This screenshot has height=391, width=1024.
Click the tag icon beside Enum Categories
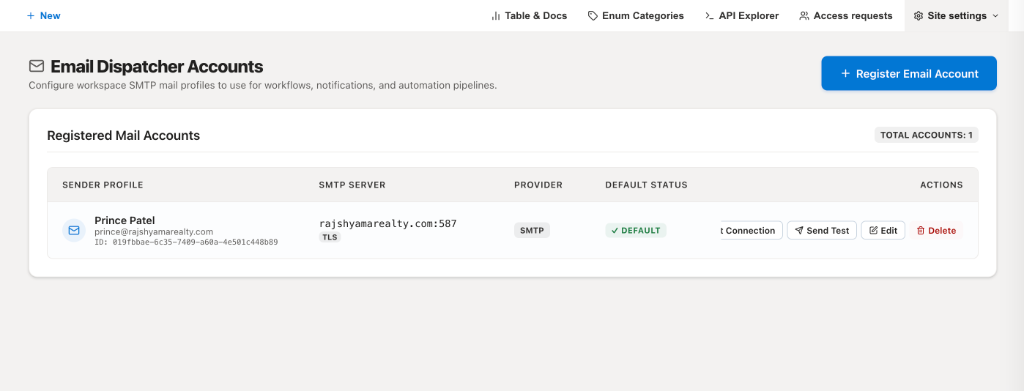[592, 16]
